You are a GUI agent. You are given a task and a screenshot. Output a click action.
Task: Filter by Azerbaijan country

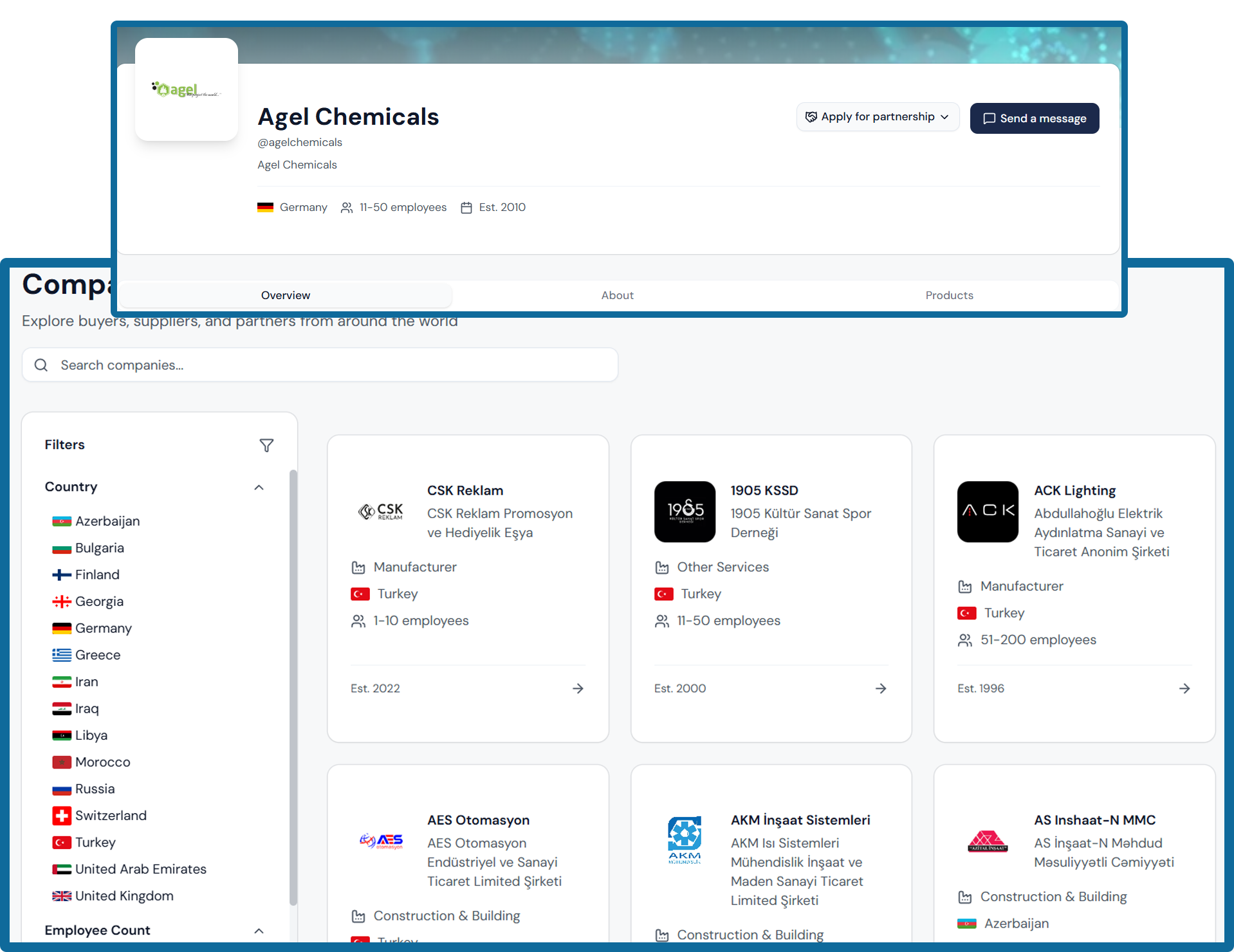tap(97, 521)
